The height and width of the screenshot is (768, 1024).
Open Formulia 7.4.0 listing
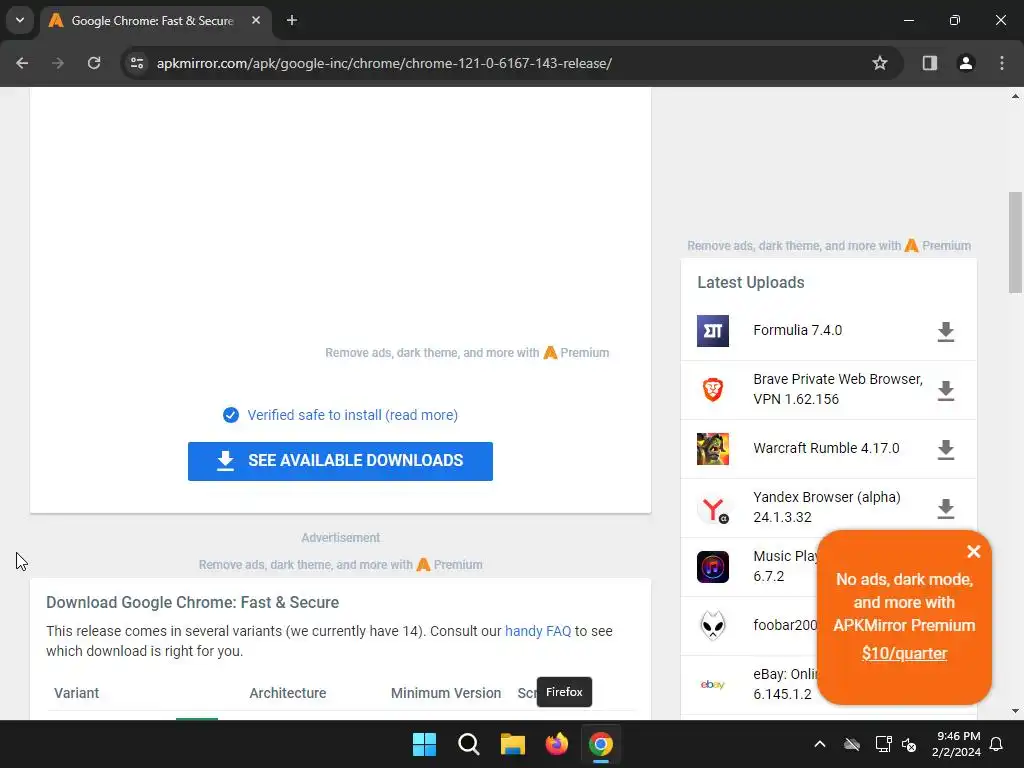point(797,330)
